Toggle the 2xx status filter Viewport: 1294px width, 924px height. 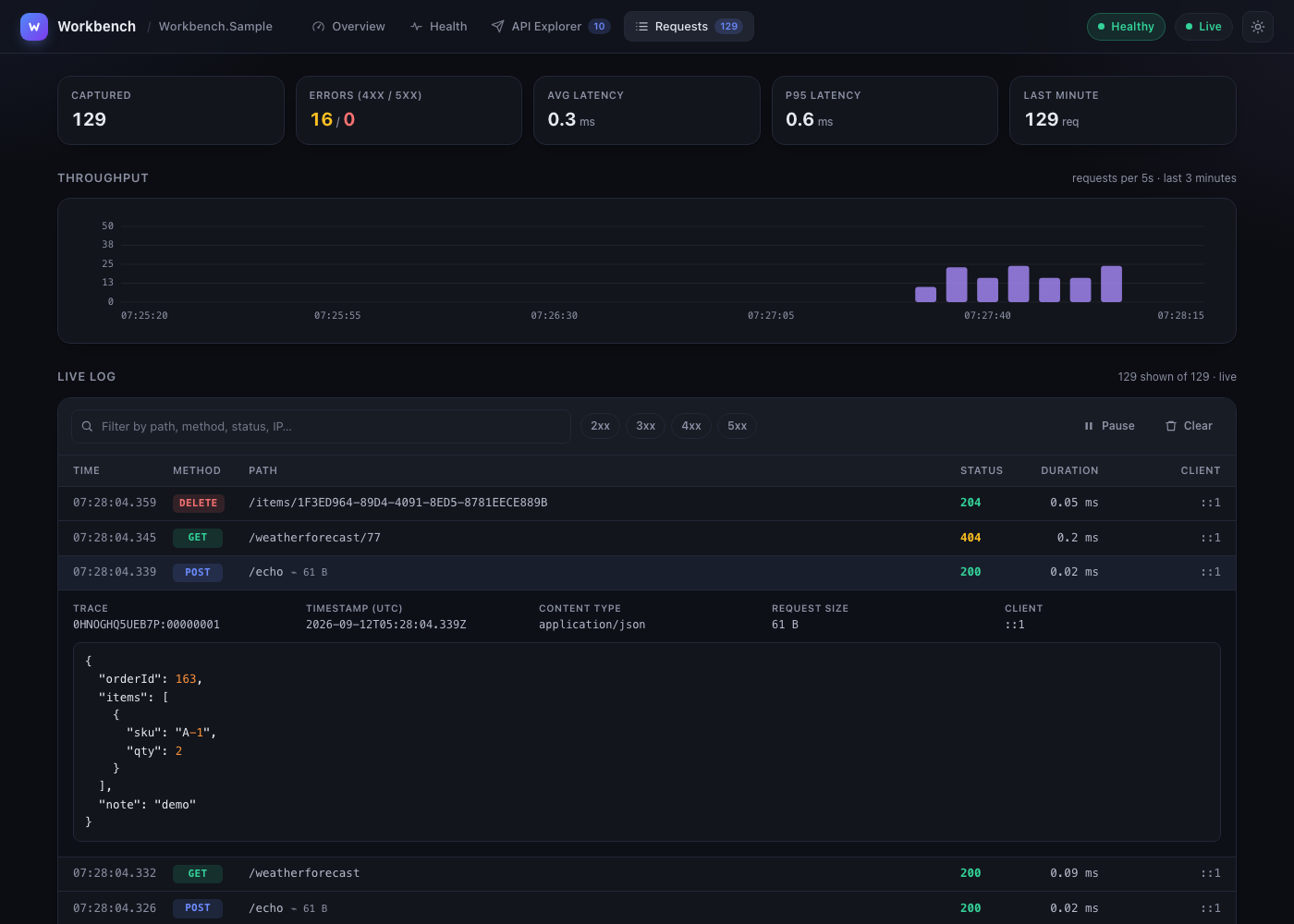(x=601, y=426)
